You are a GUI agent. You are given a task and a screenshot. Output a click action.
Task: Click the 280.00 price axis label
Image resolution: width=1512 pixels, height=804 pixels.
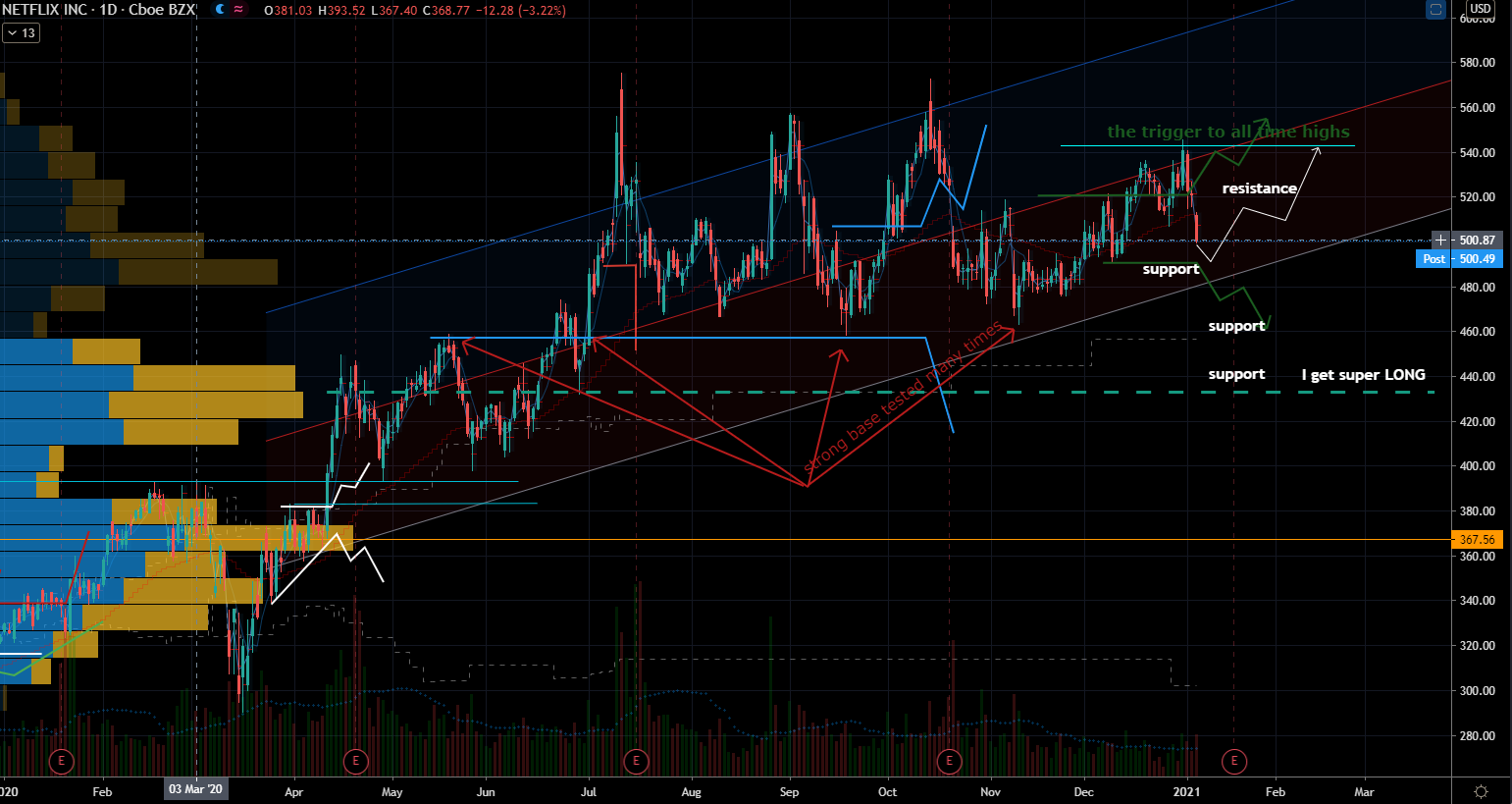pos(1477,736)
